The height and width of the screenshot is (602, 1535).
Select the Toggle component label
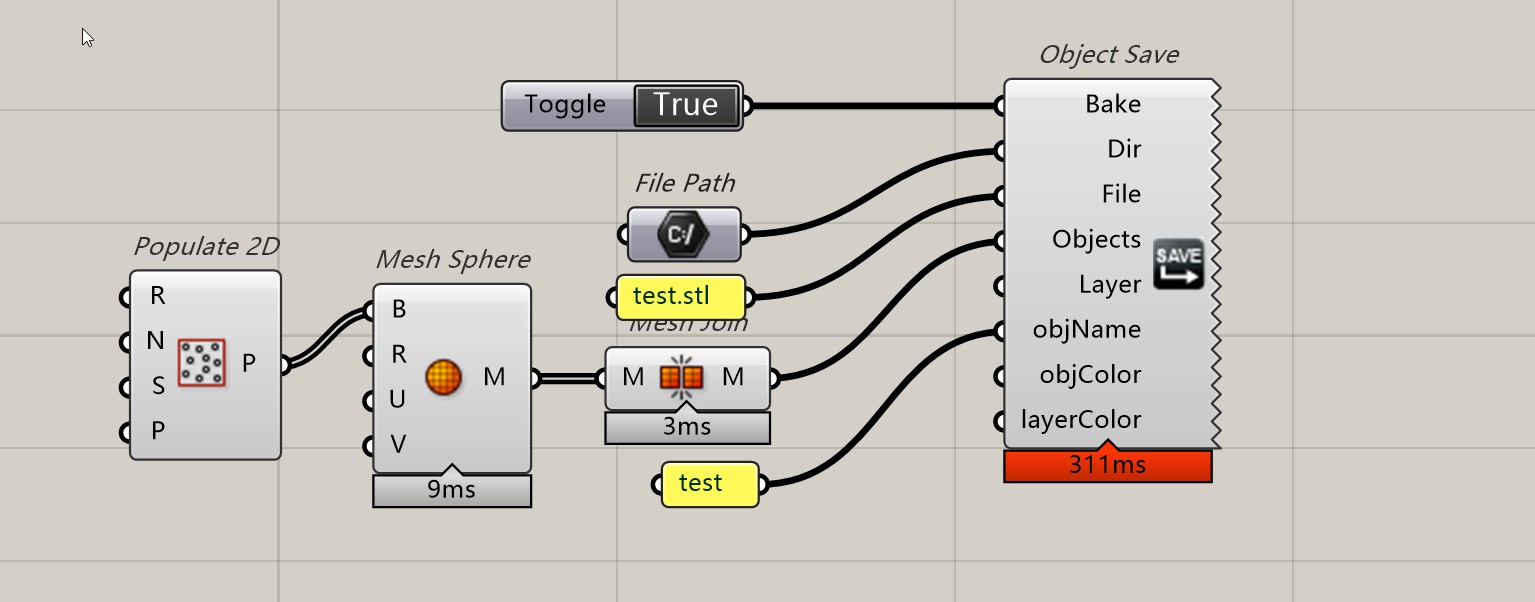pyautogui.click(x=565, y=104)
